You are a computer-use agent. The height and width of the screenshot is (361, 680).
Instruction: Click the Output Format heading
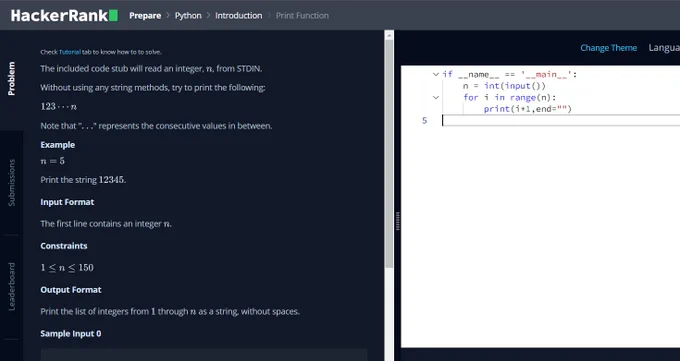pyautogui.click(x=71, y=290)
